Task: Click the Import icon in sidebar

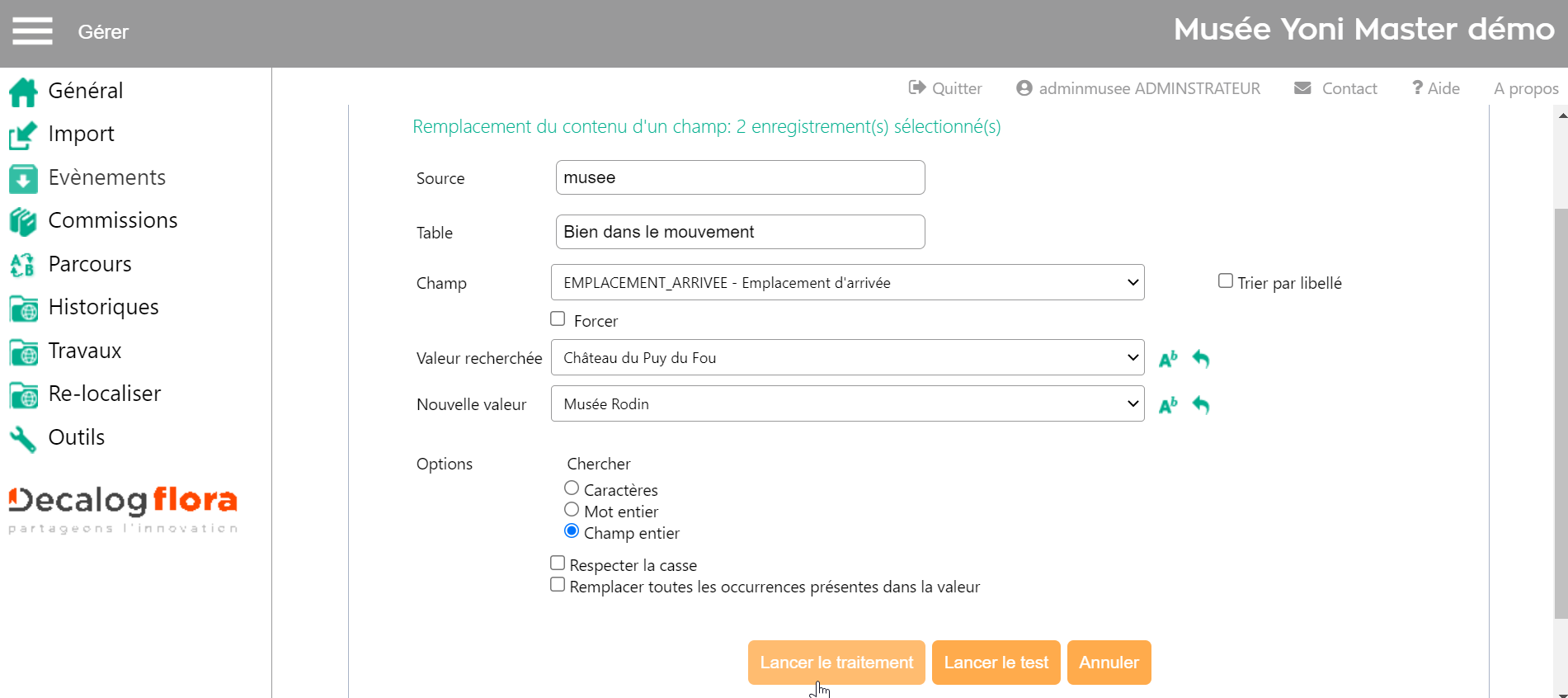Action: tap(23, 135)
